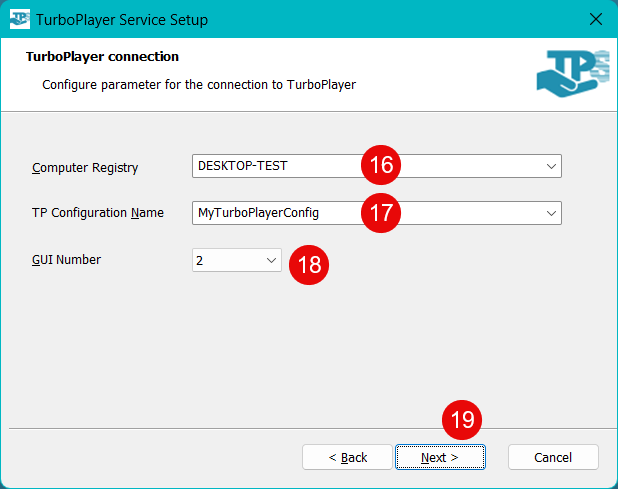Go back with the Back button
This screenshot has width=618, height=489.
coord(348,457)
